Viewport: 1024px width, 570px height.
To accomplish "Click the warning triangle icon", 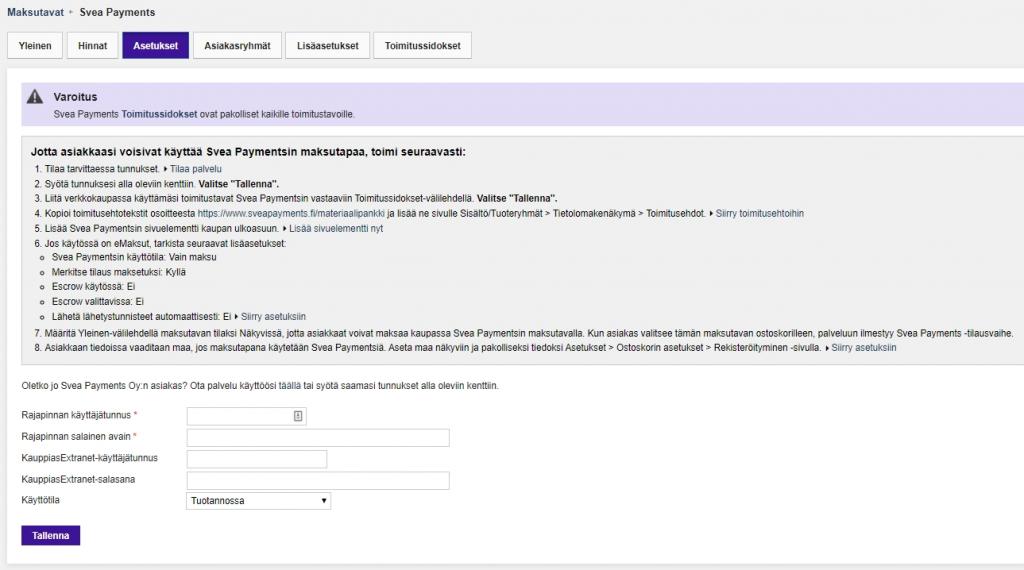I will (35, 97).
